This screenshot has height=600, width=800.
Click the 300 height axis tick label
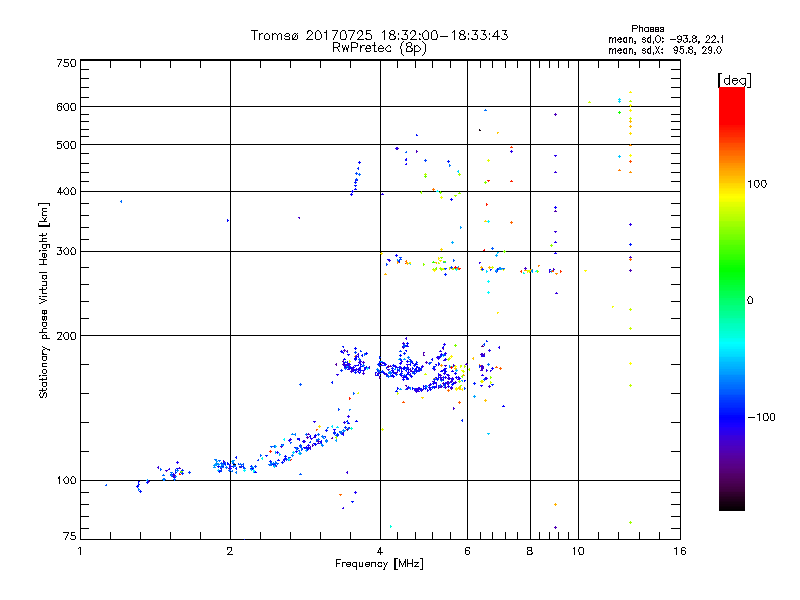[66, 252]
